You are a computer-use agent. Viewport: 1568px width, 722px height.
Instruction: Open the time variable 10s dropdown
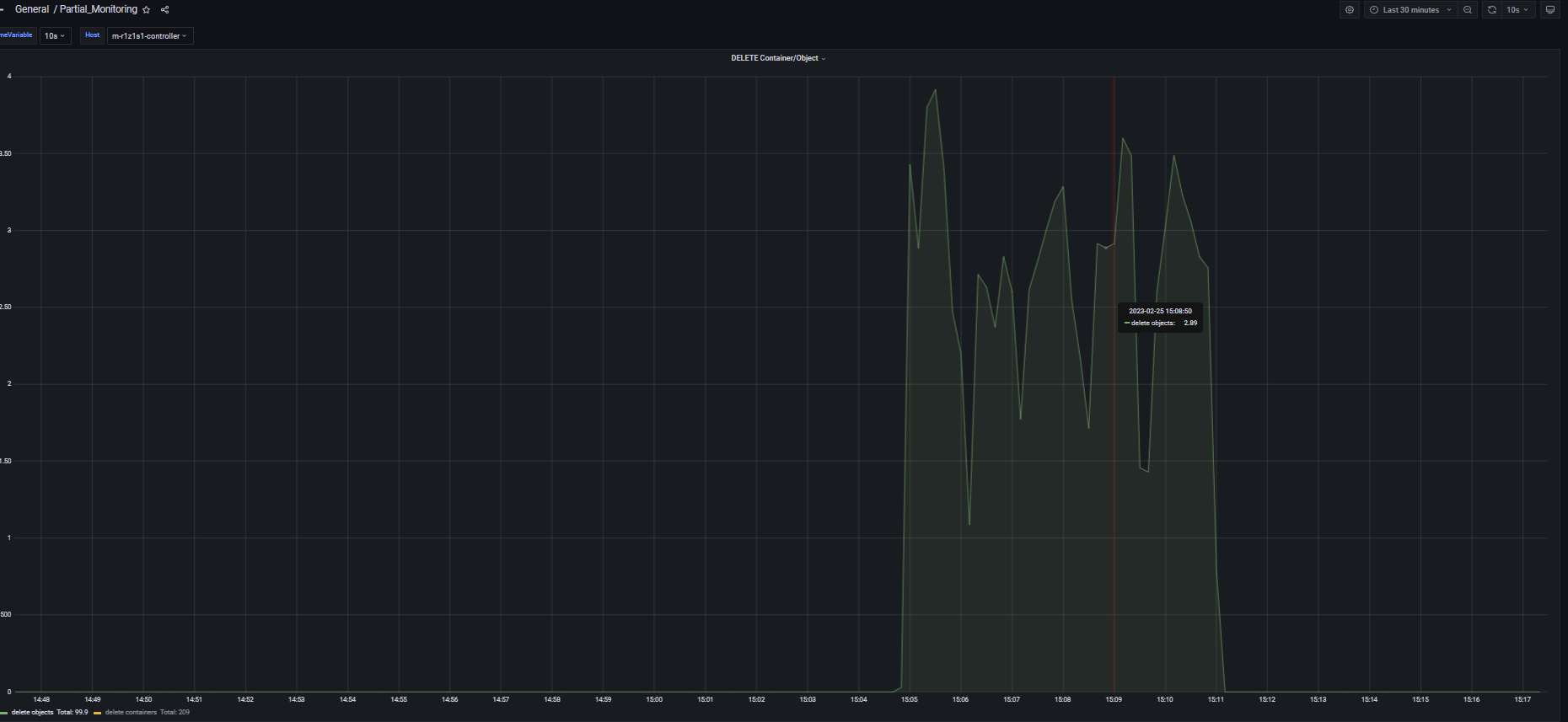[55, 36]
